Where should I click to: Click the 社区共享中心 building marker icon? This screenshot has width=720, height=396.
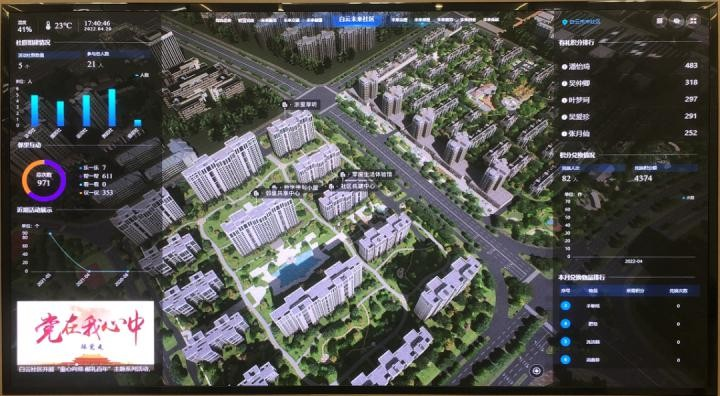(332, 187)
